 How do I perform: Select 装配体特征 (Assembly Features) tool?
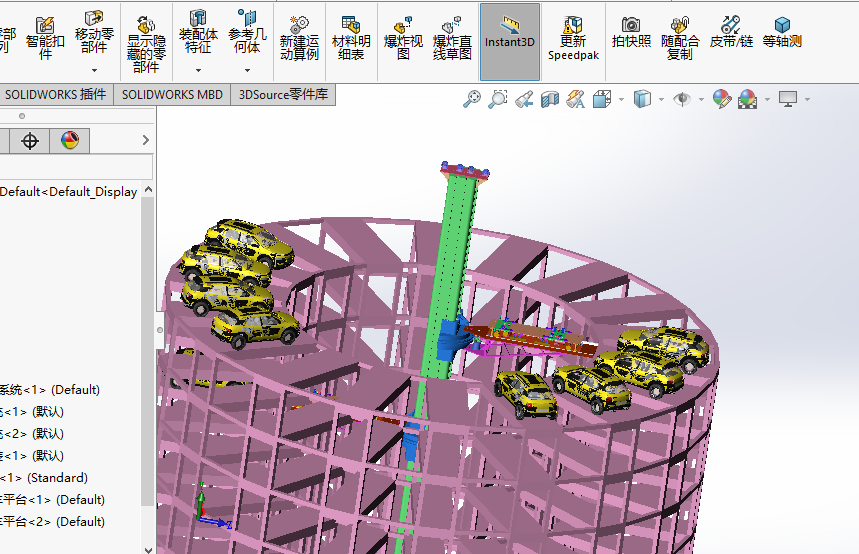coord(198,32)
